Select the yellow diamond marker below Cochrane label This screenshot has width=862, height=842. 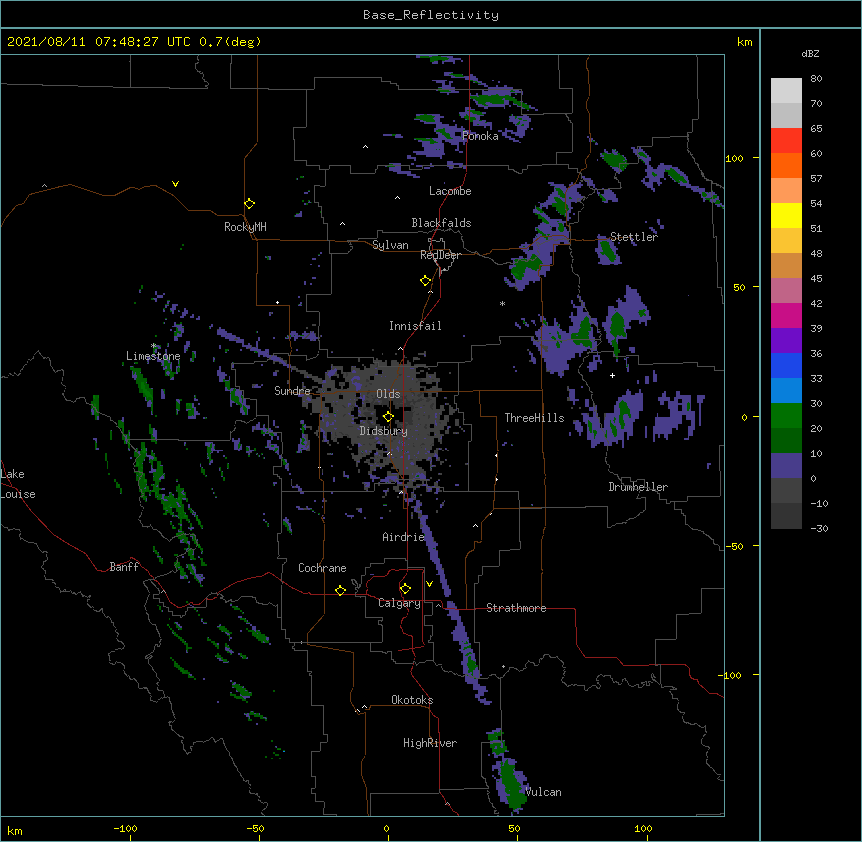pyautogui.click(x=340, y=590)
